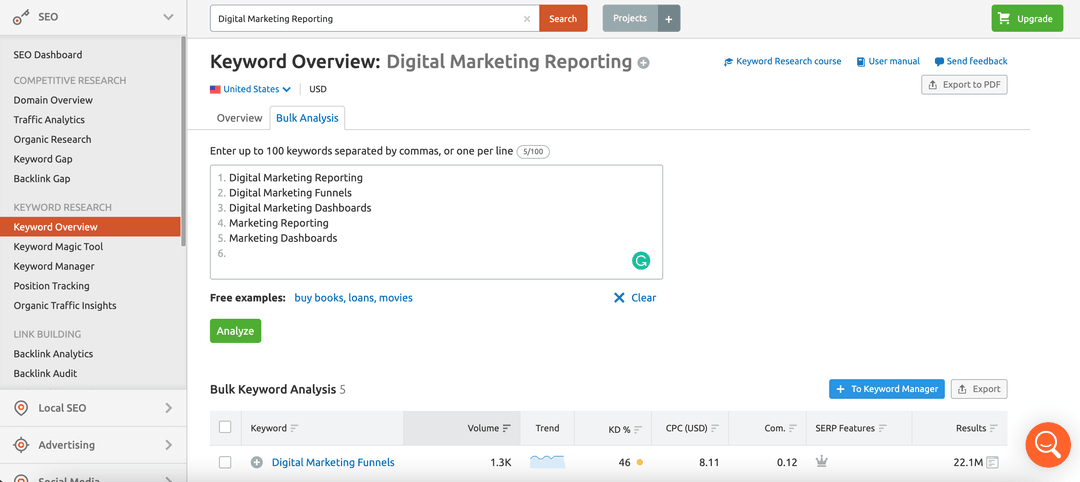1080x482 pixels.
Task: Click the Send feedback link
Action: click(x=971, y=61)
